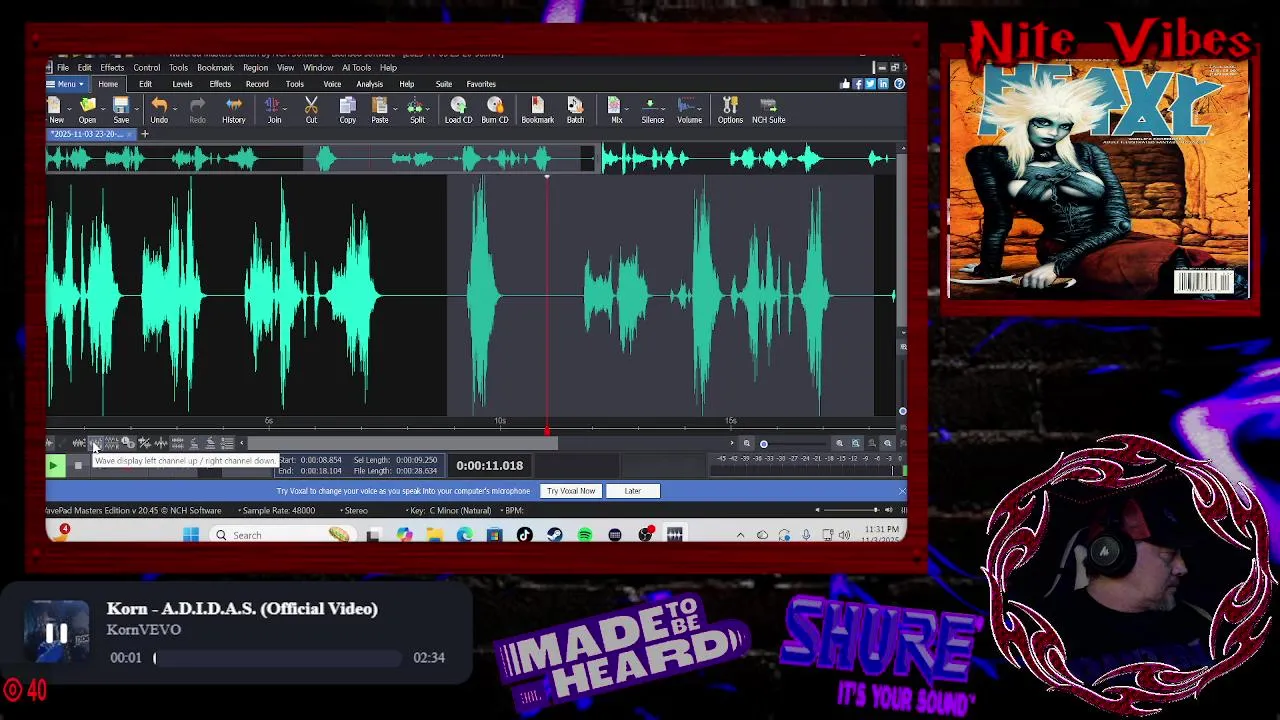Open the Options wrench icon
The height and width of the screenshot is (720, 1280).
(730, 110)
